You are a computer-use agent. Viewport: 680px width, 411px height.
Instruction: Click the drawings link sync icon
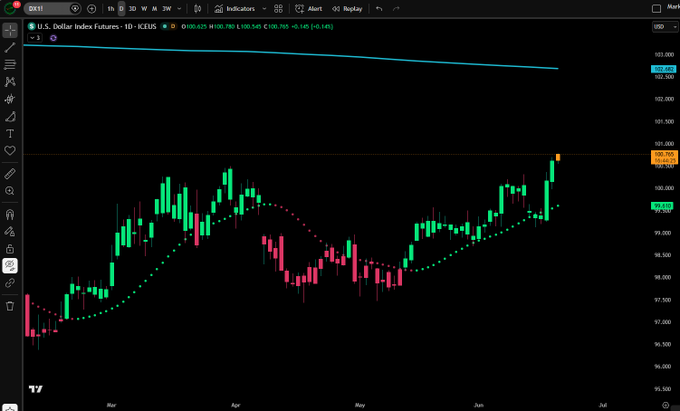(x=10, y=283)
